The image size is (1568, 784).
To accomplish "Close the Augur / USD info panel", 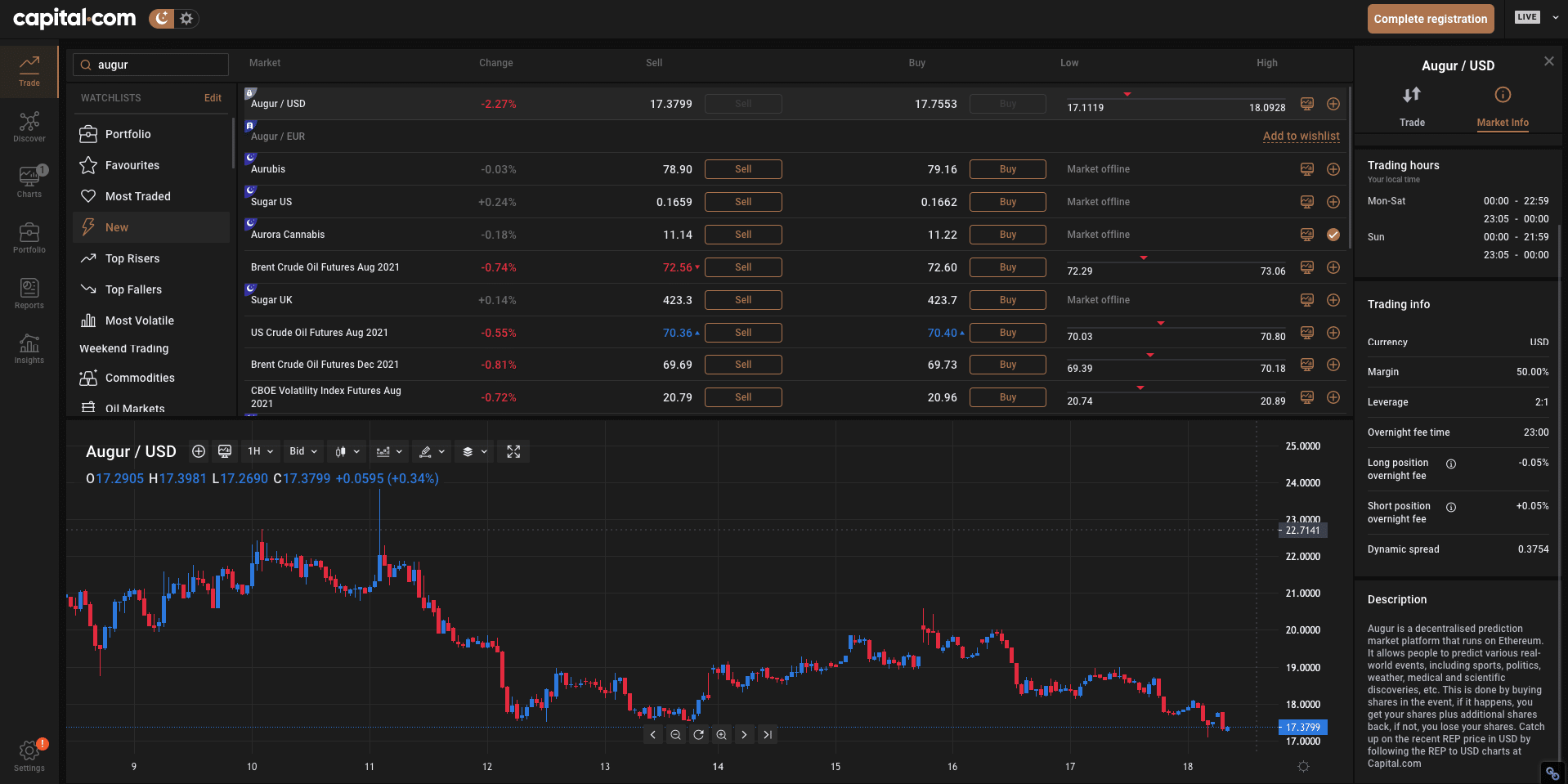I will tap(1549, 61).
